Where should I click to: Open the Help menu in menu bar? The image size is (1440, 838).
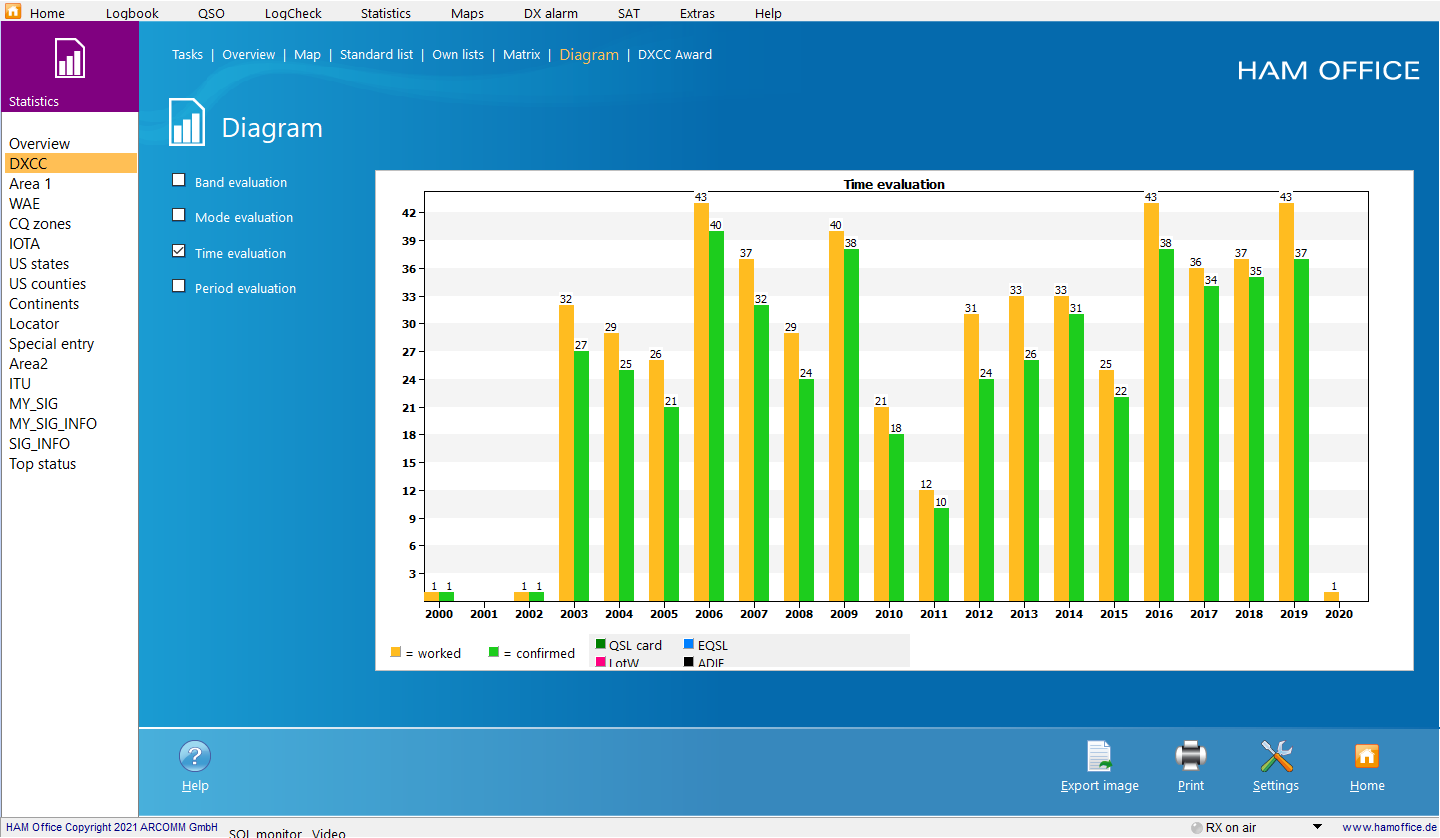pos(768,14)
